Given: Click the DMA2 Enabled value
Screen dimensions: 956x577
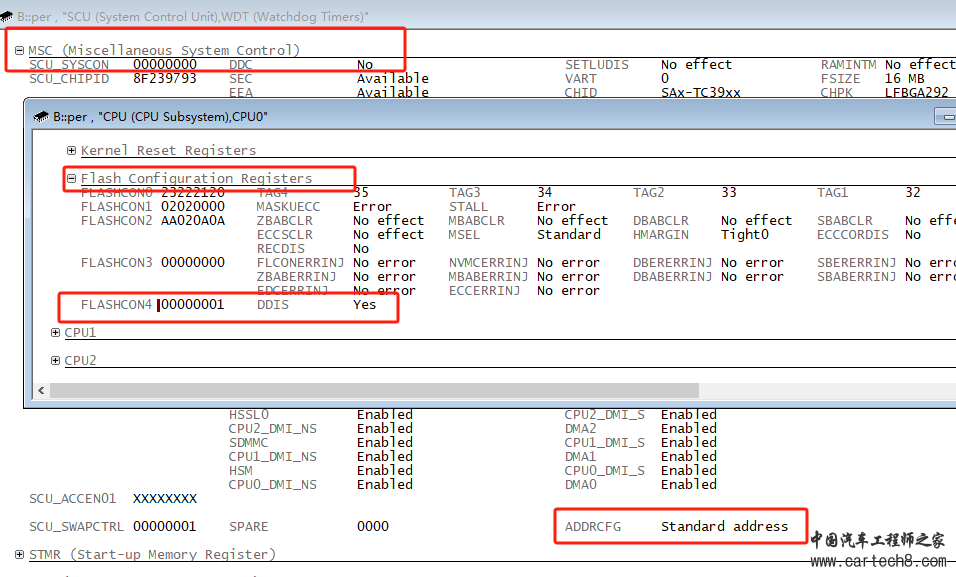Looking at the screenshot, I should [689, 428].
